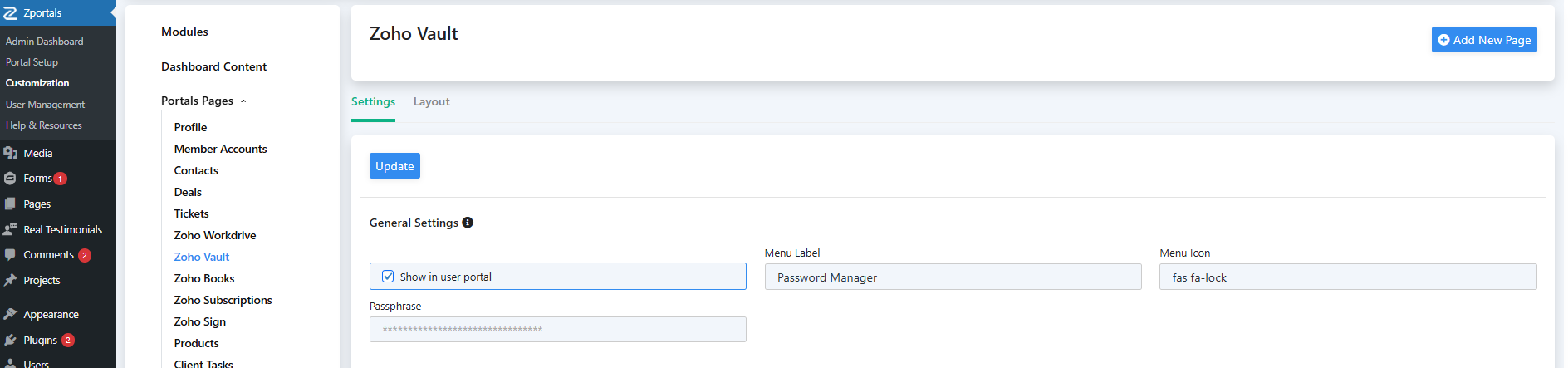Uncheck Show in user portal checkbox
This screenshot has height=368, width=1568.
click(388, 277)
